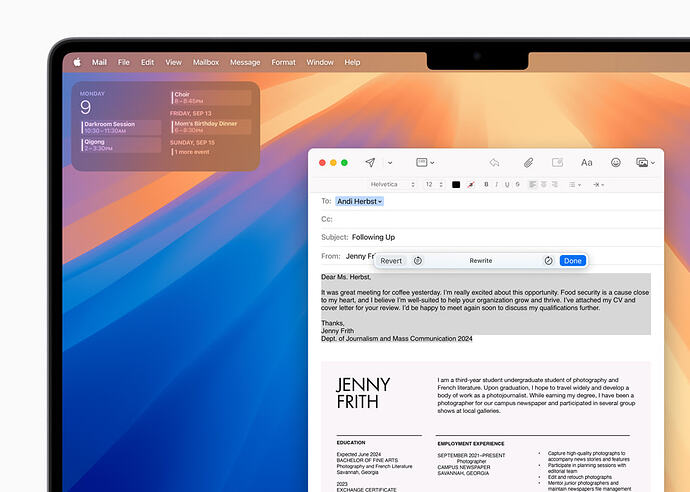The height and width of the screenshot is (492, 690).
Task: Toggle bold formatting
Action: click(x=486, y=184)
